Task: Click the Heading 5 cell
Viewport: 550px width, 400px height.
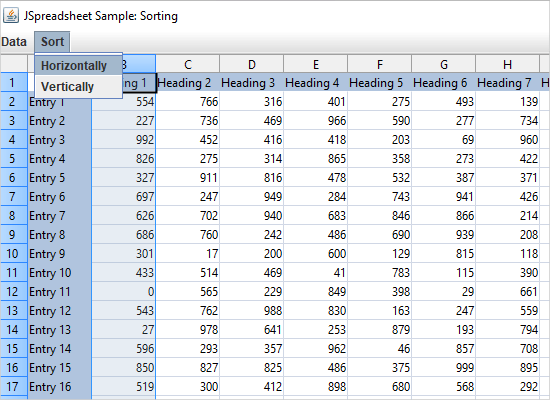Action: 380,83
